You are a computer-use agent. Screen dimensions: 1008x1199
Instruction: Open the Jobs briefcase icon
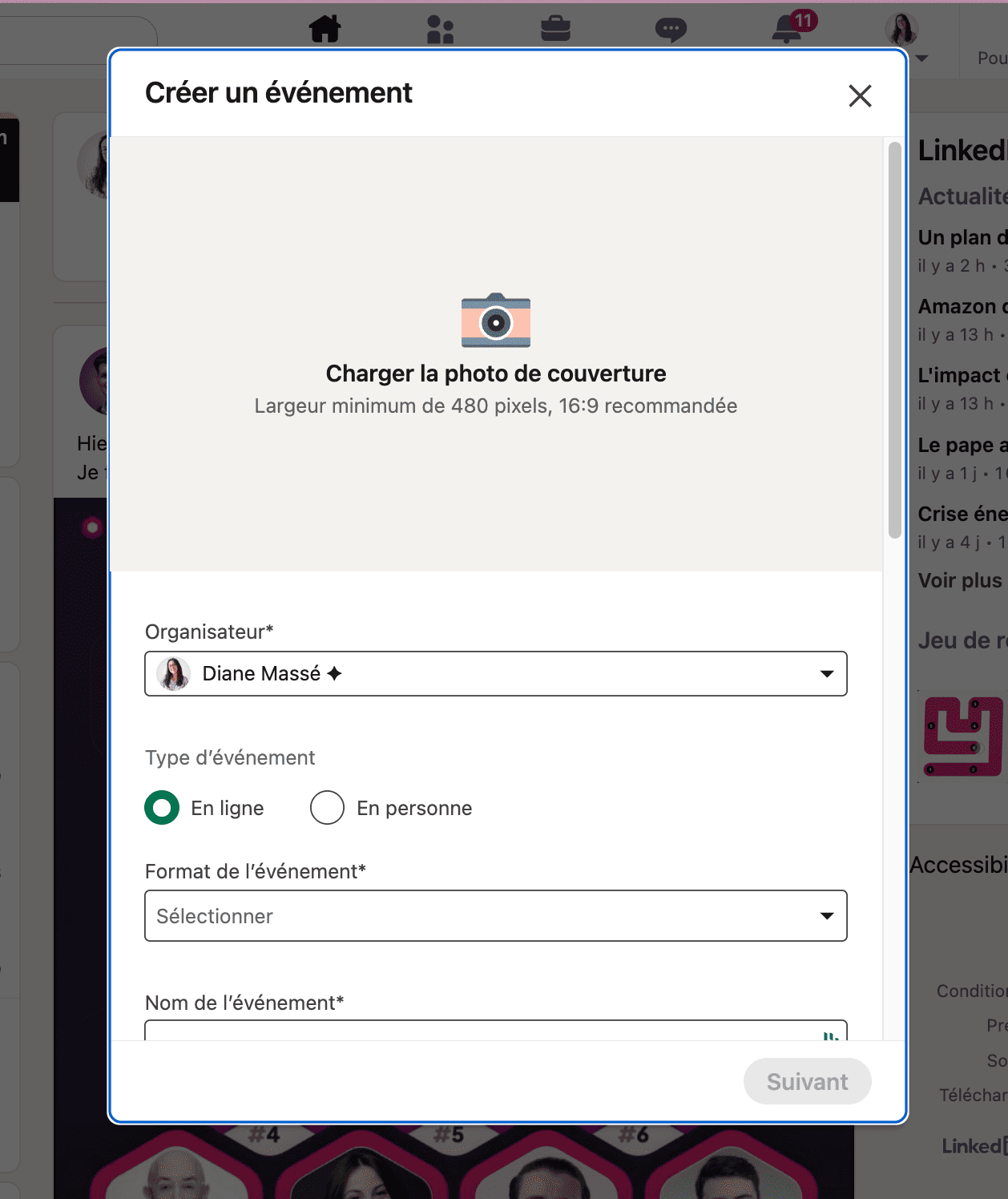pos(555,29)
